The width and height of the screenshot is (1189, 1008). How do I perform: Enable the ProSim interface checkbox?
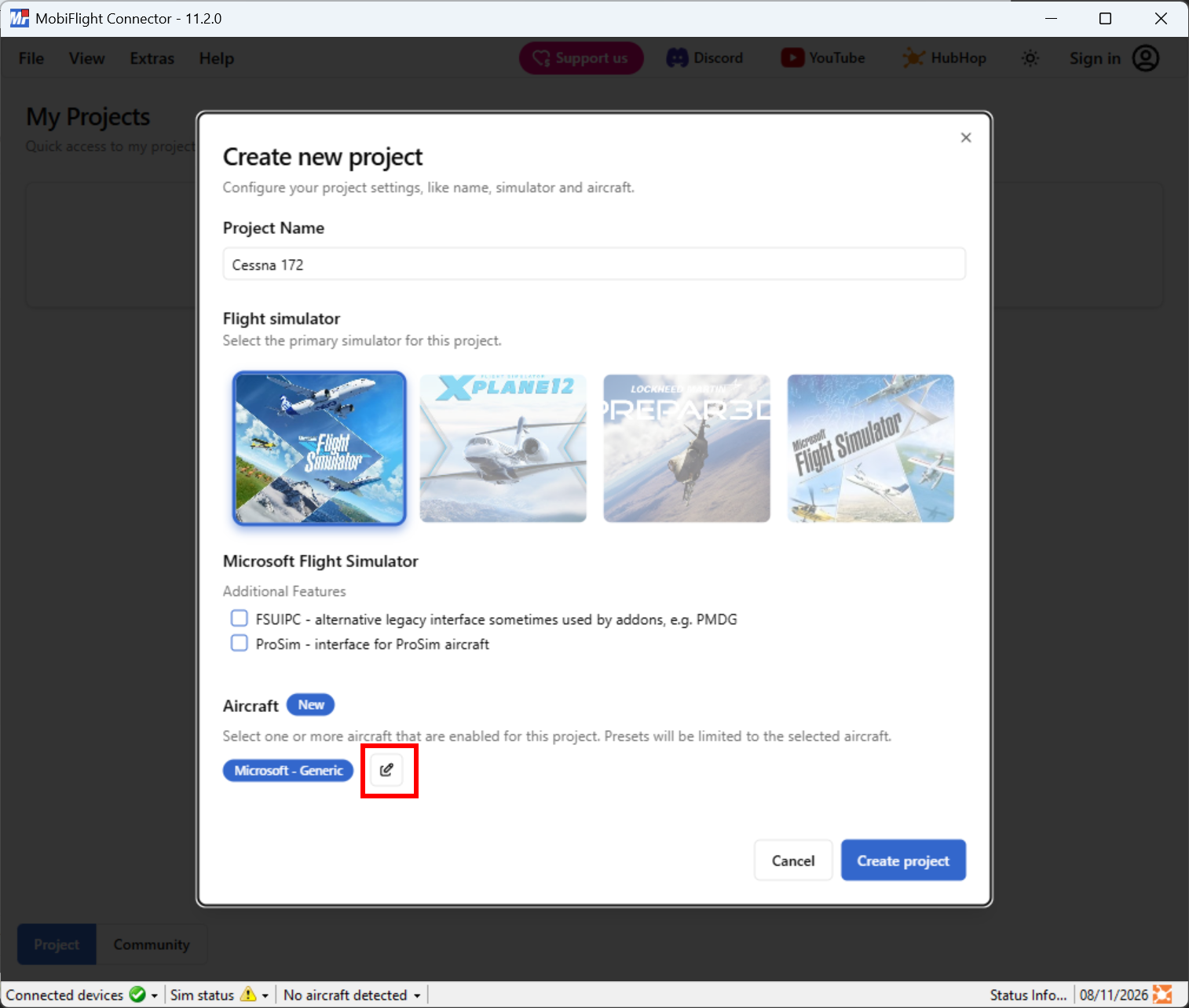240,643
